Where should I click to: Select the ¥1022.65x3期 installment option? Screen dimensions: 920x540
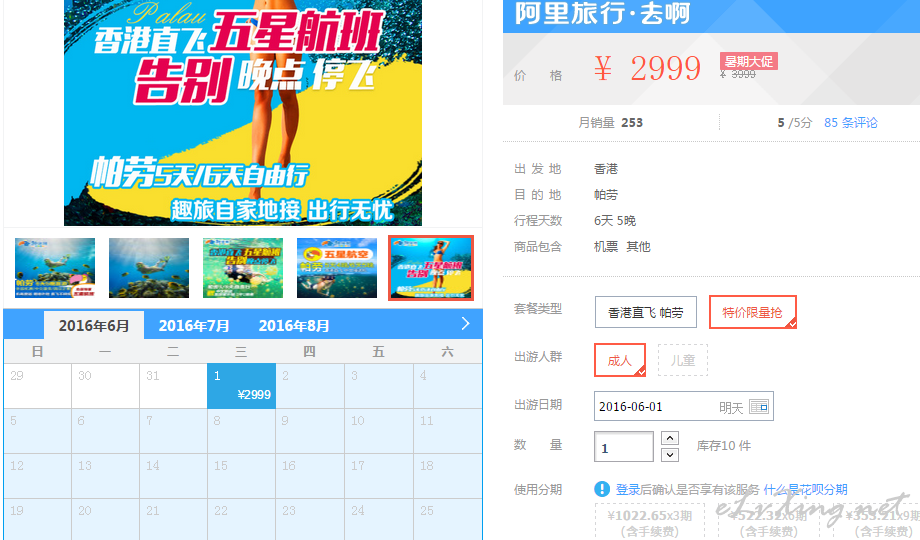pyautogui.click(x=650, y=522)
